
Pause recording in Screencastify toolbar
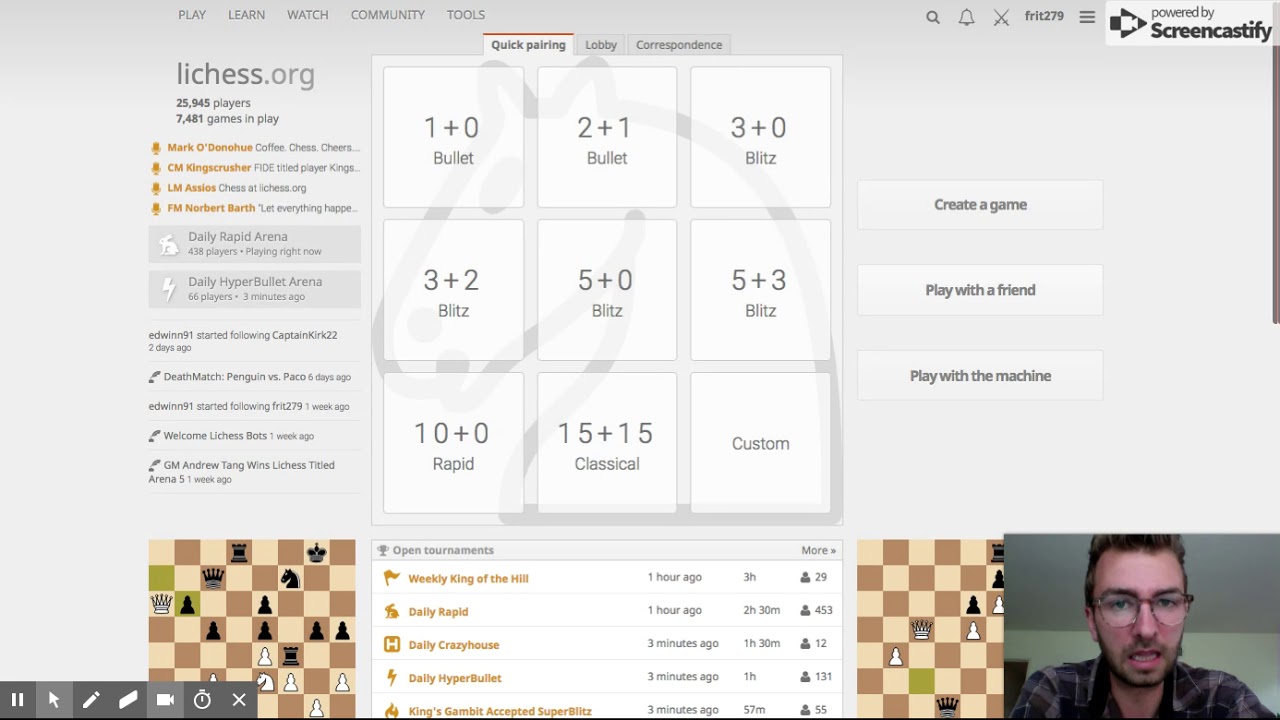[x=17, y=700]
